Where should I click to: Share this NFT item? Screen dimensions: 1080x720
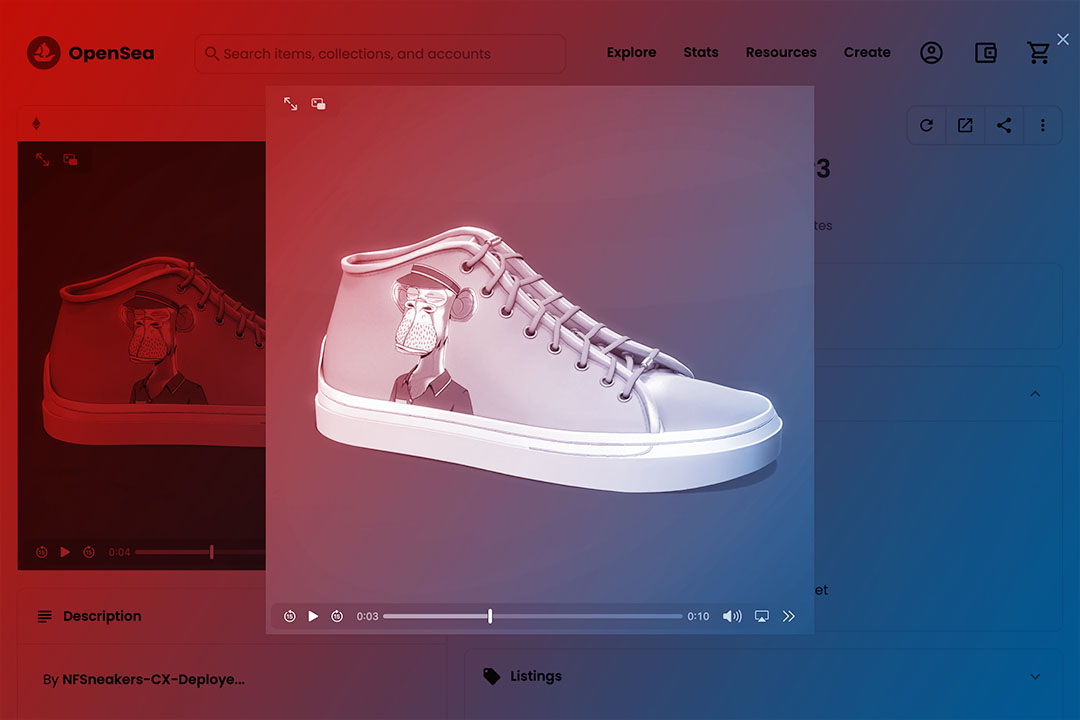[1004, 125]
